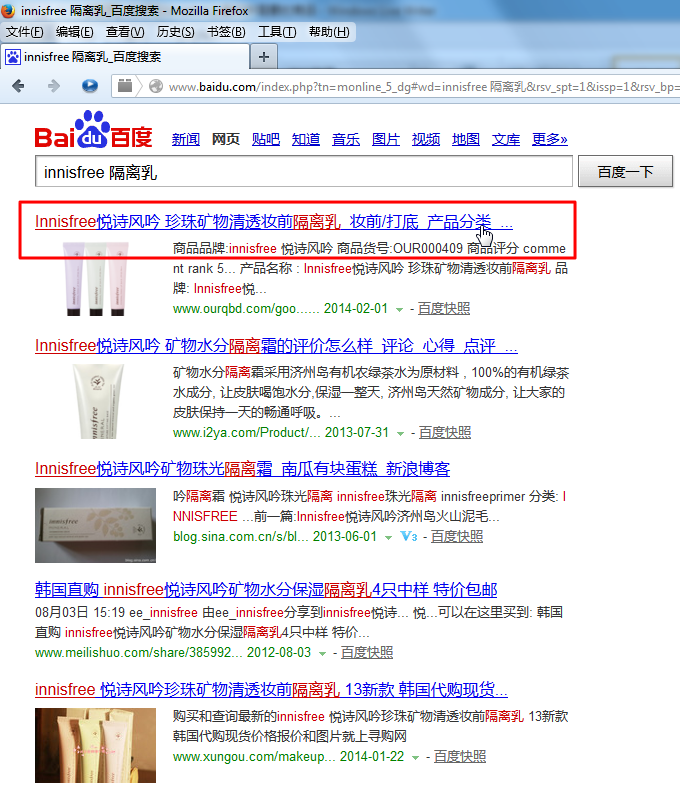This screenshot has width=680, height=794.
Task: Go to 图片 category link
Action: tap(386, 139)
